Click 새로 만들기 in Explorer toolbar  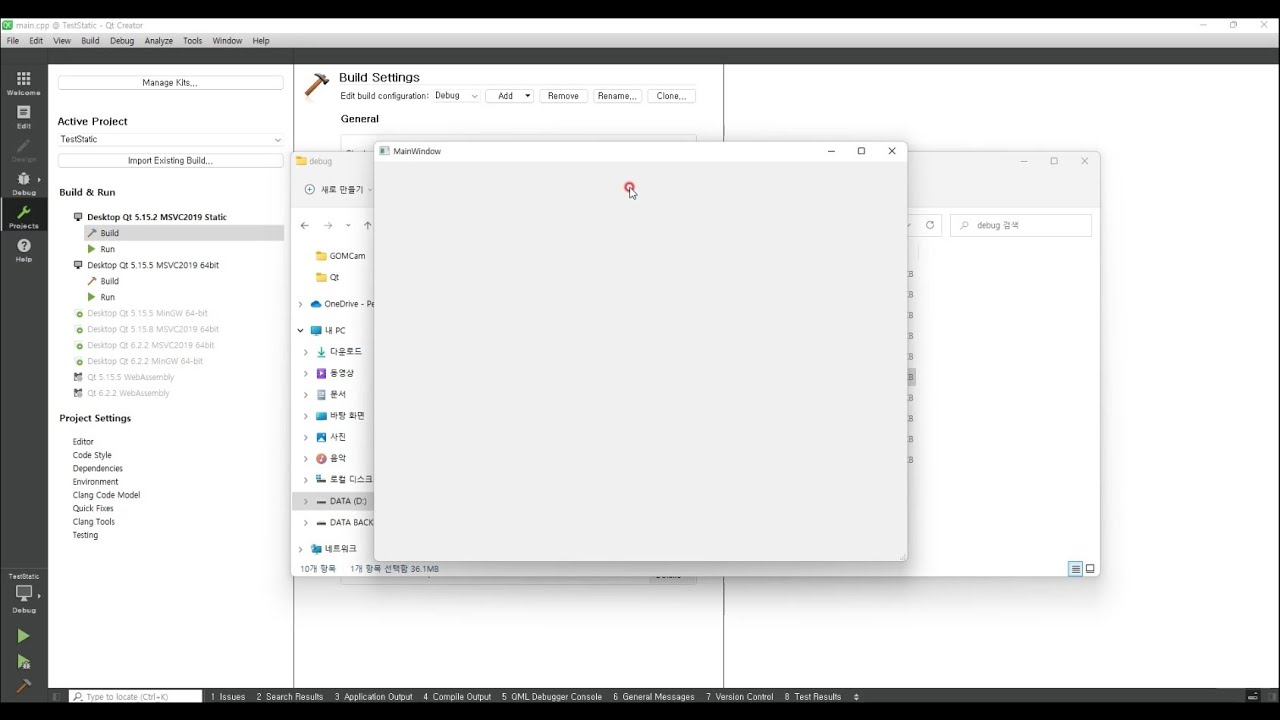[338, 189]
